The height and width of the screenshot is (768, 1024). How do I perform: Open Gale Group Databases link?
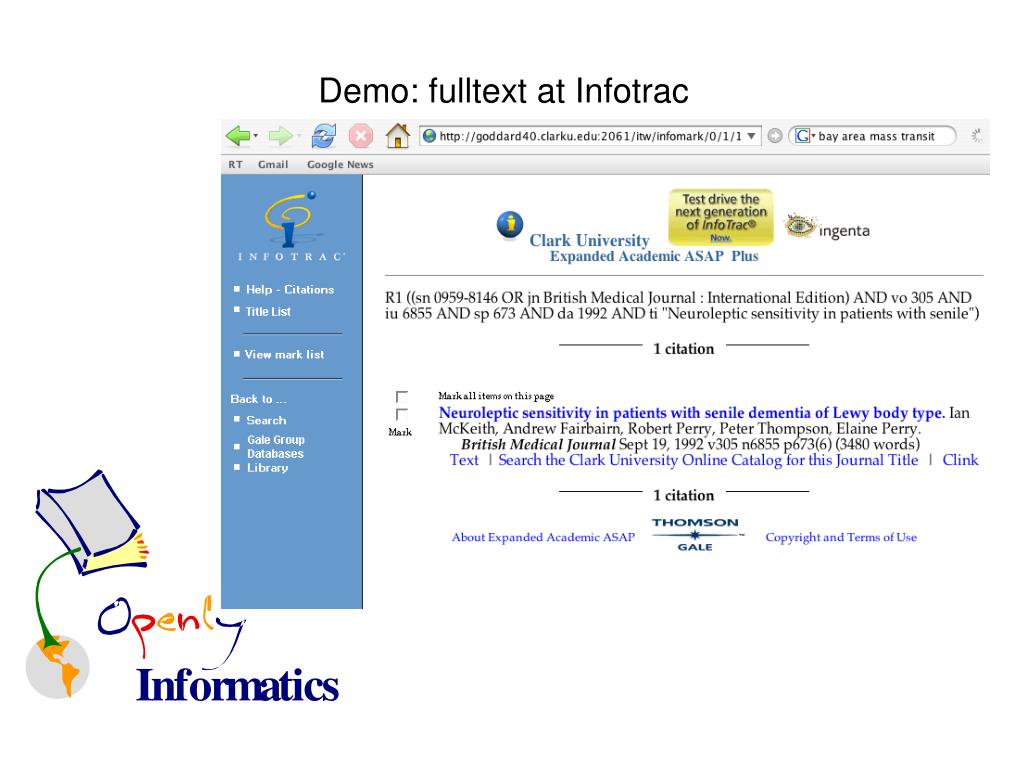pos(276,447)
